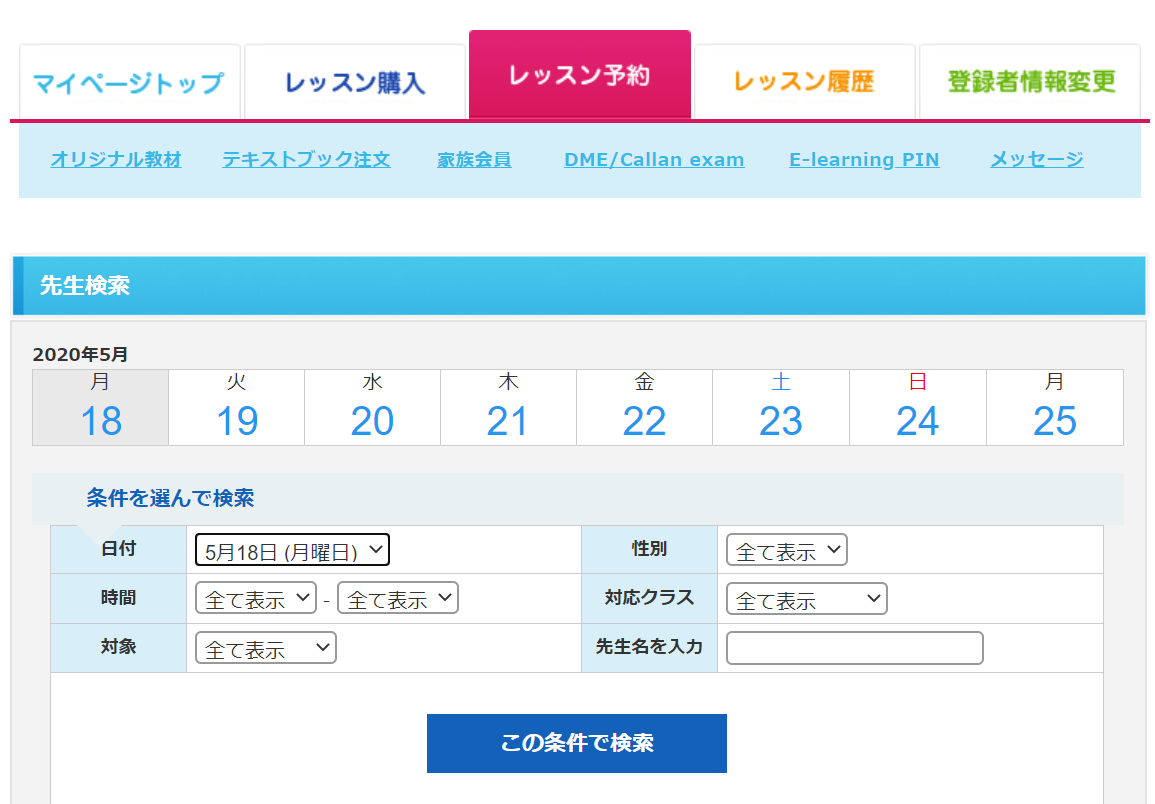Open the マイページトップ tab
The height and width of the screenshot is (804, 1155).
coord(129,82)
